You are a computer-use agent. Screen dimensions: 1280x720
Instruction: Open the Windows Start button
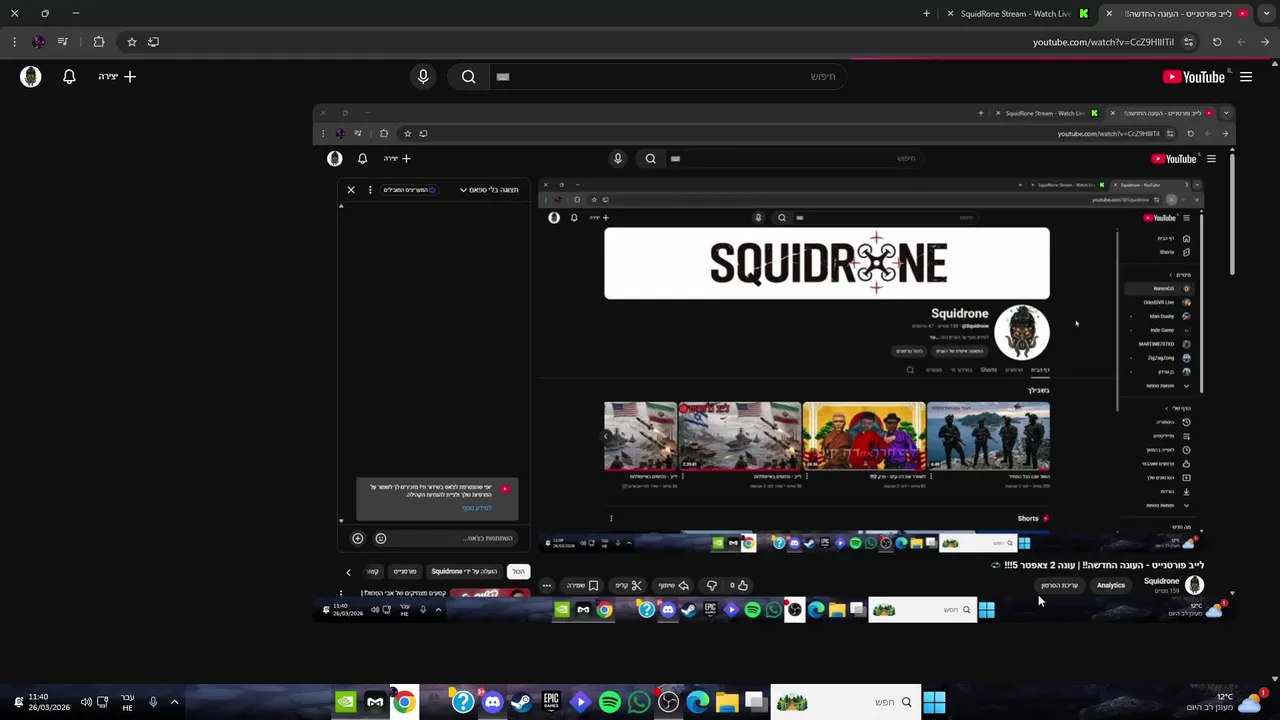[x=934, y=702]
